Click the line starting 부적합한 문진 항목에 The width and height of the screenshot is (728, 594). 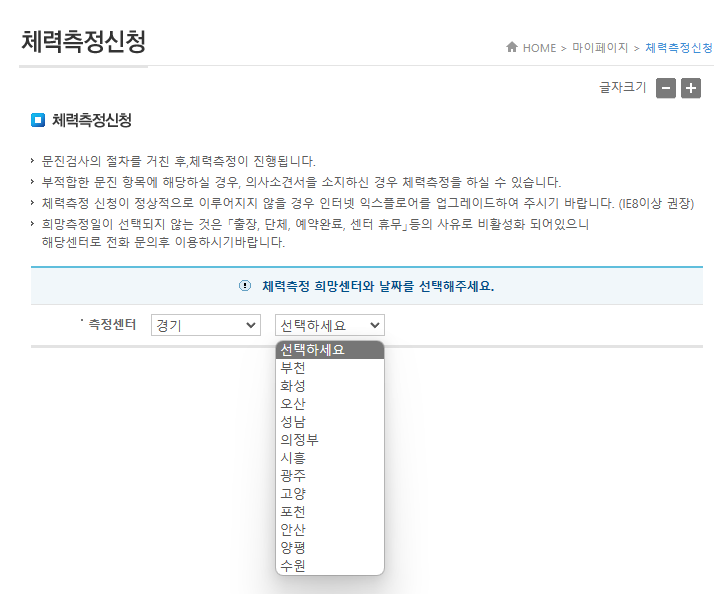(x=301, y=182)
